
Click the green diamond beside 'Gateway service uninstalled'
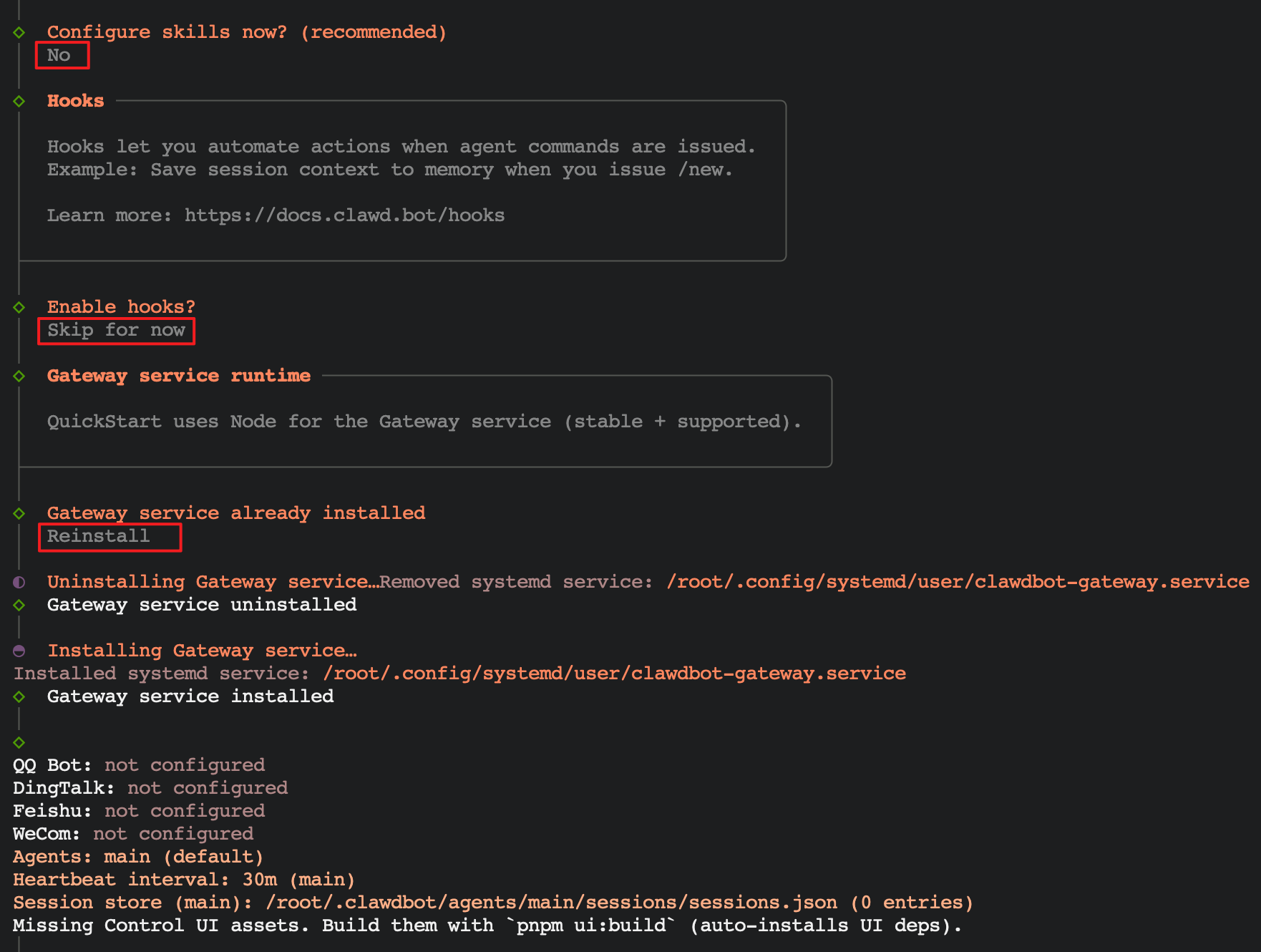point(19,605)
